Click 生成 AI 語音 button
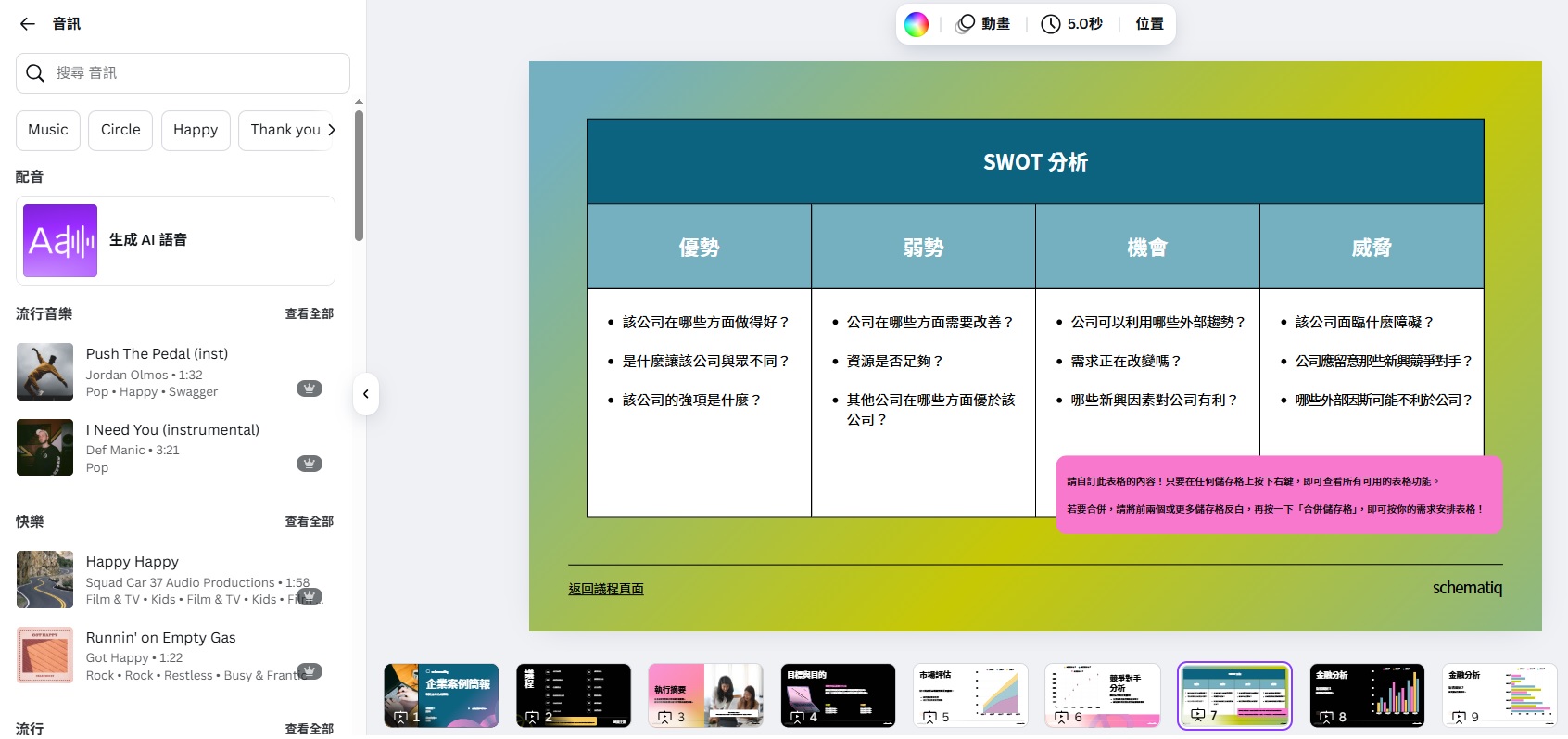Viewport: 1568px width, 739px height. pos(175,241)
